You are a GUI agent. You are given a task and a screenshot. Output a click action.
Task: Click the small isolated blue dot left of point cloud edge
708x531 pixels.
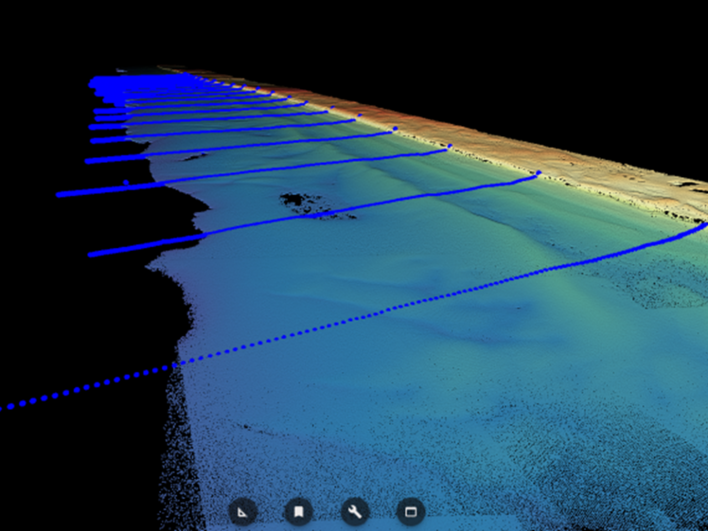126,182
